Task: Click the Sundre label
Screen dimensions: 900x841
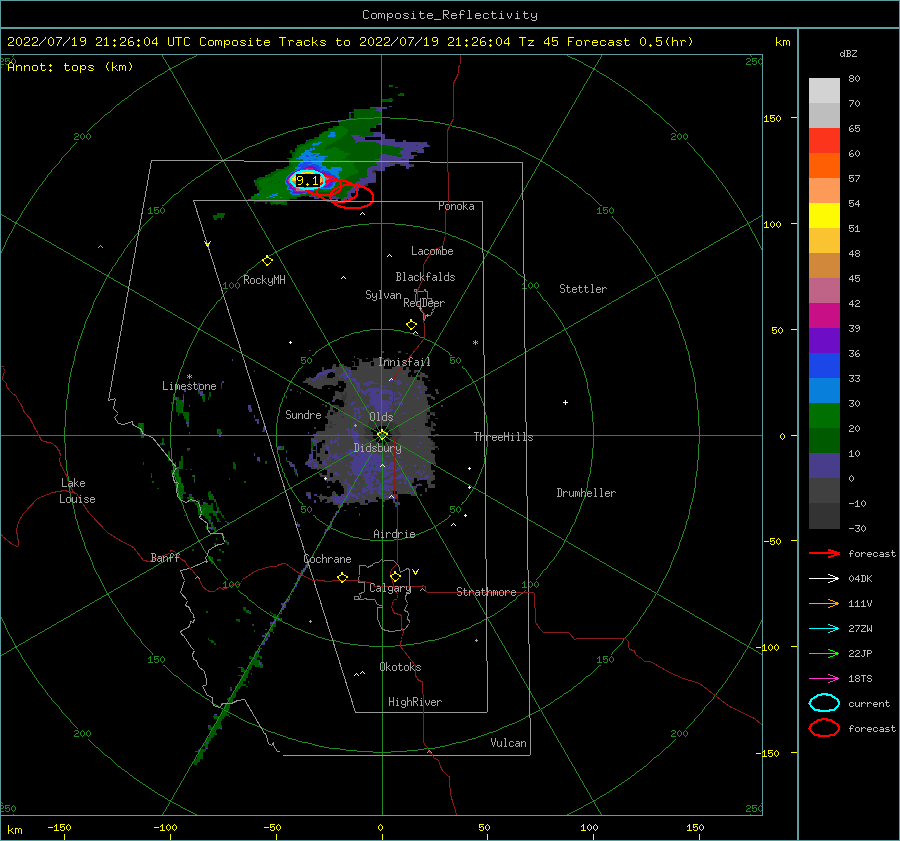Action: coord(303,415)
